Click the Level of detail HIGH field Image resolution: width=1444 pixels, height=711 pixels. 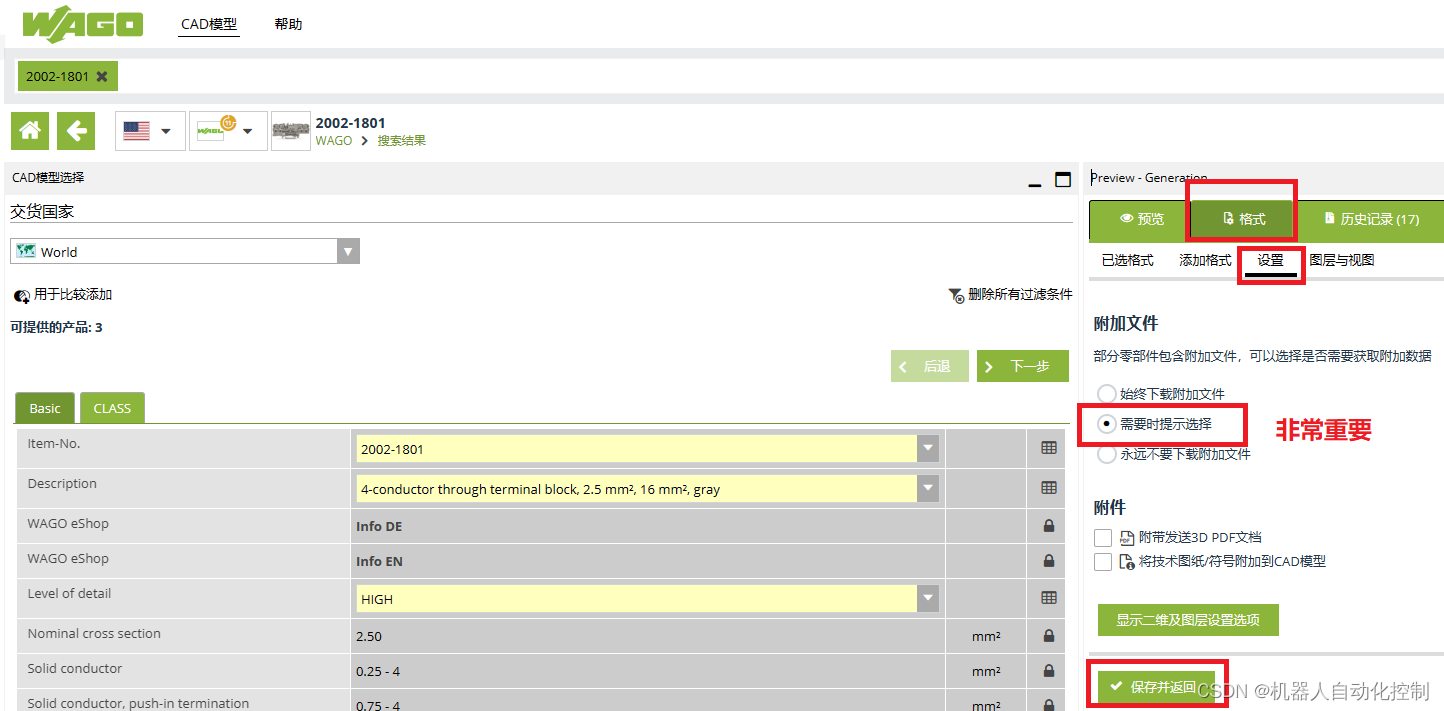point(637,599)
